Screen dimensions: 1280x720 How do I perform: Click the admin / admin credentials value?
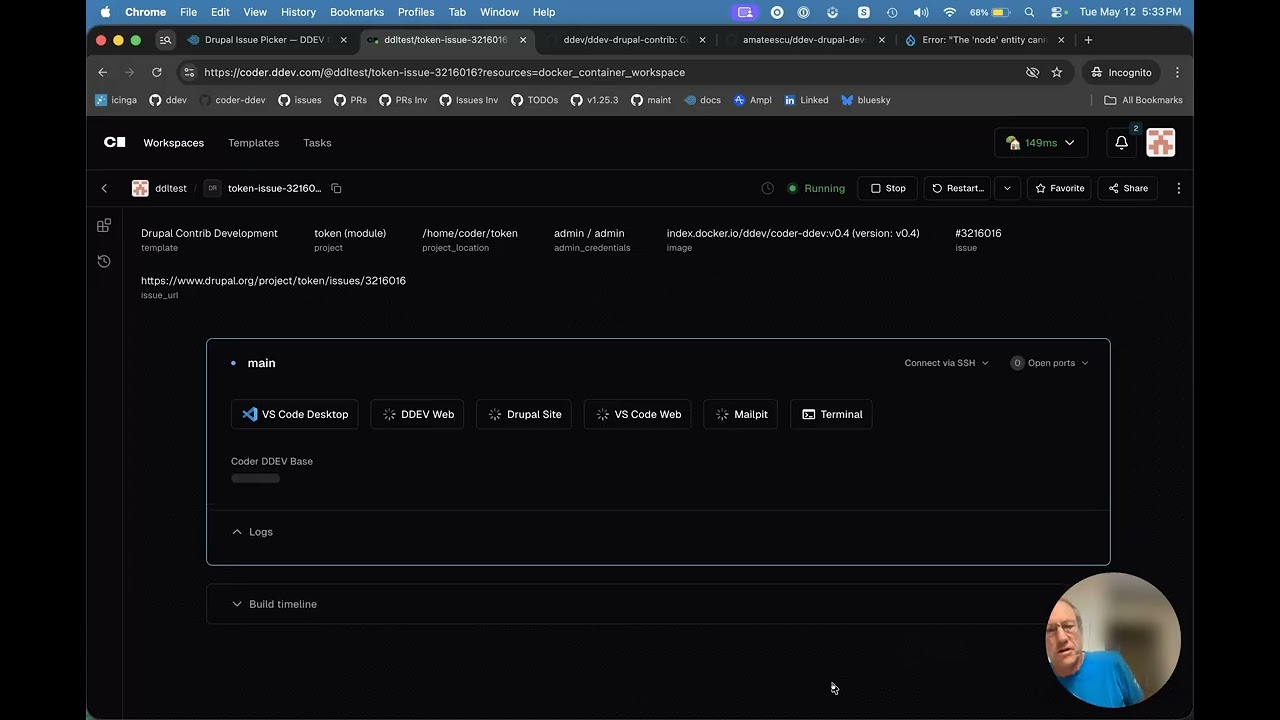589,233
